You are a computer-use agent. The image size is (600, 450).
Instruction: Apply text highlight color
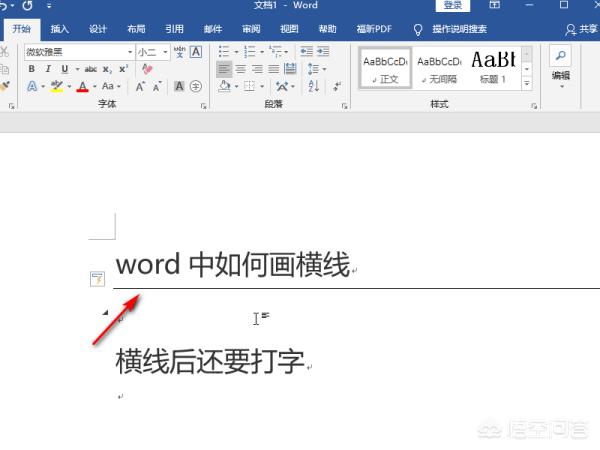[x=57, y=86]
